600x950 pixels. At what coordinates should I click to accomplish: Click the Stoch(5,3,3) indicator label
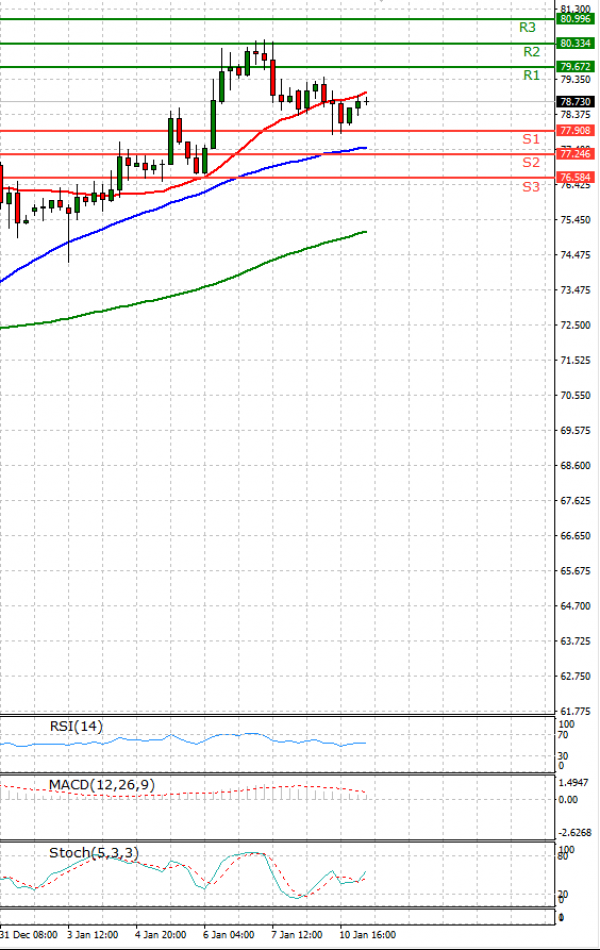(94, 853)
